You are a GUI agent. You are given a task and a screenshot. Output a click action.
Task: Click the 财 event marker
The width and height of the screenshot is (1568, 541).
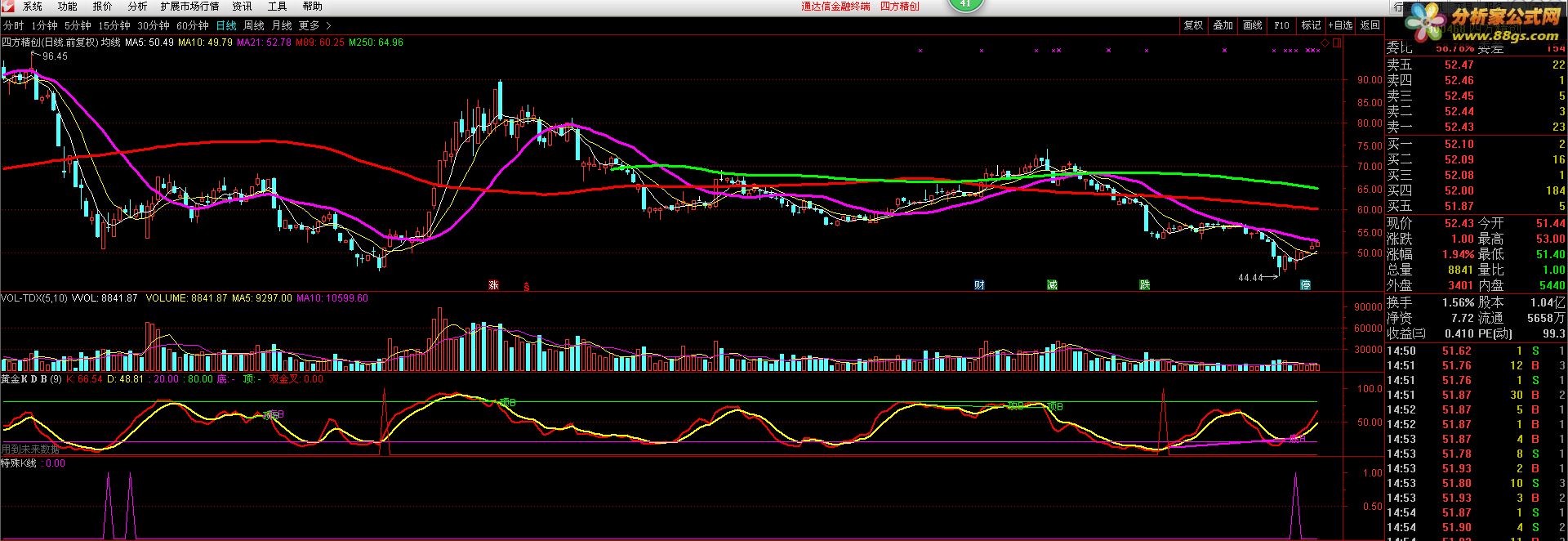979,285
